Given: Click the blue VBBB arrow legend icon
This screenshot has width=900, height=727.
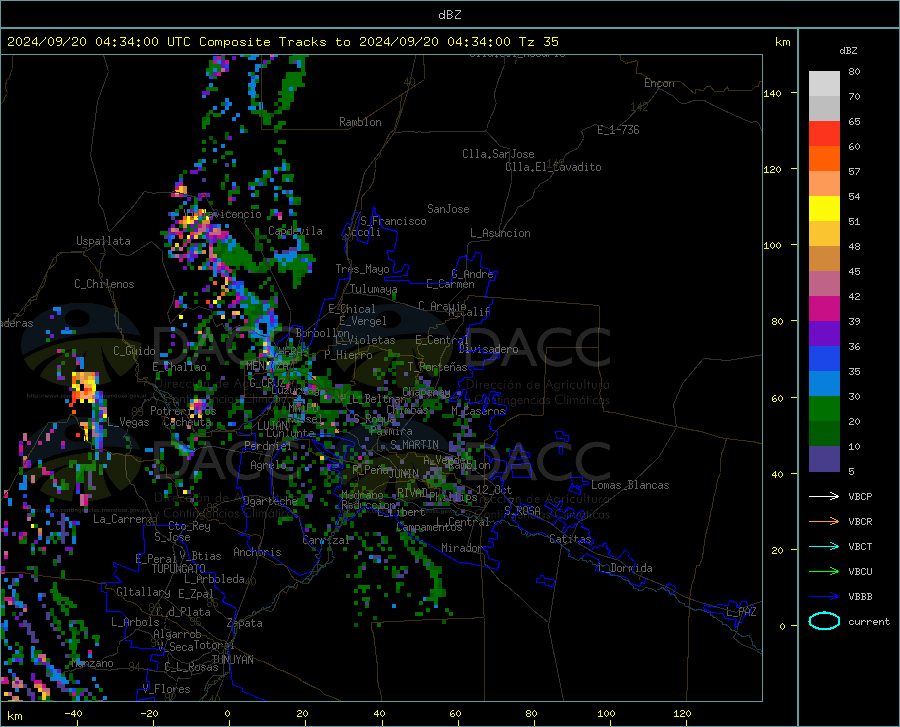Looking at the screenshot, I should [824, 597].
